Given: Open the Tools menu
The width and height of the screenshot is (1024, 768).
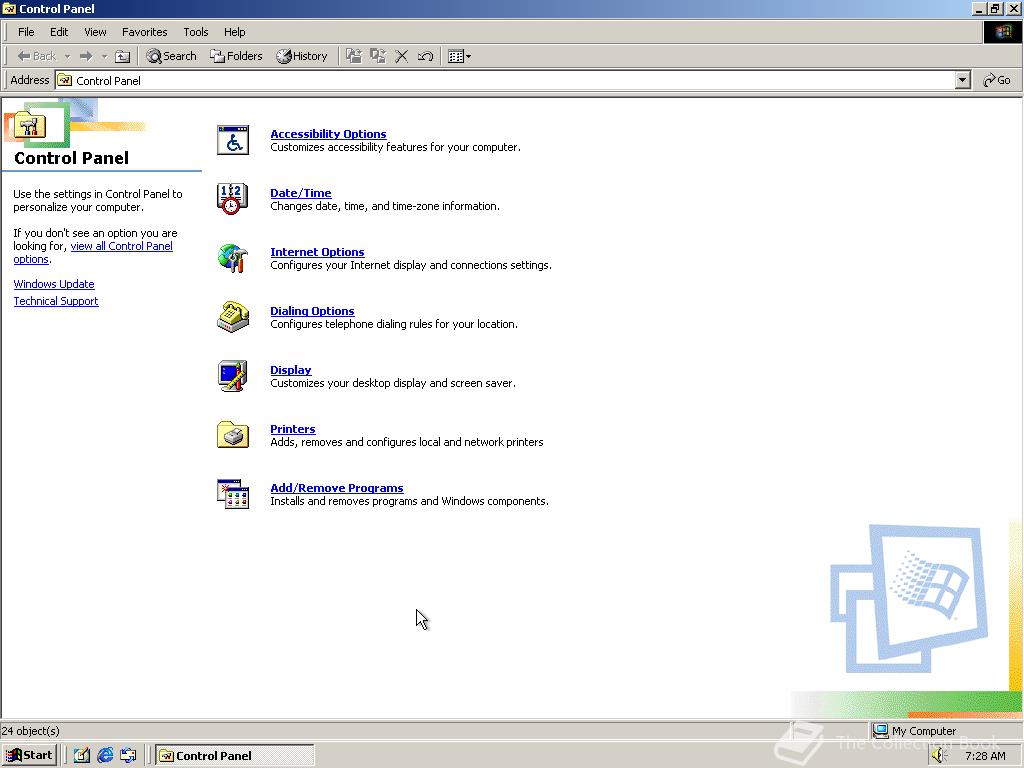Looking at the screenshot, I should tap(195, 32).
